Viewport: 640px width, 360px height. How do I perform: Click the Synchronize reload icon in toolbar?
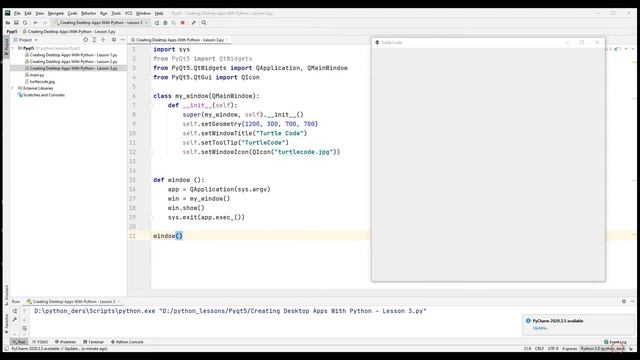[x=25, y=23]
